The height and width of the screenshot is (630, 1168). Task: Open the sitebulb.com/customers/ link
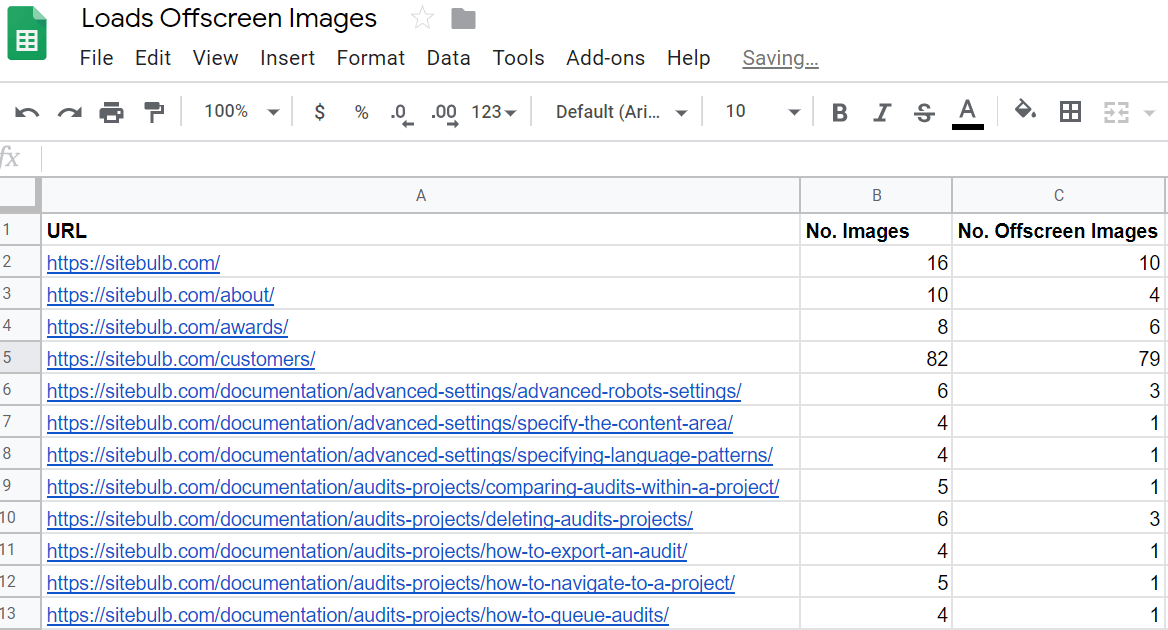click(181, 359)
